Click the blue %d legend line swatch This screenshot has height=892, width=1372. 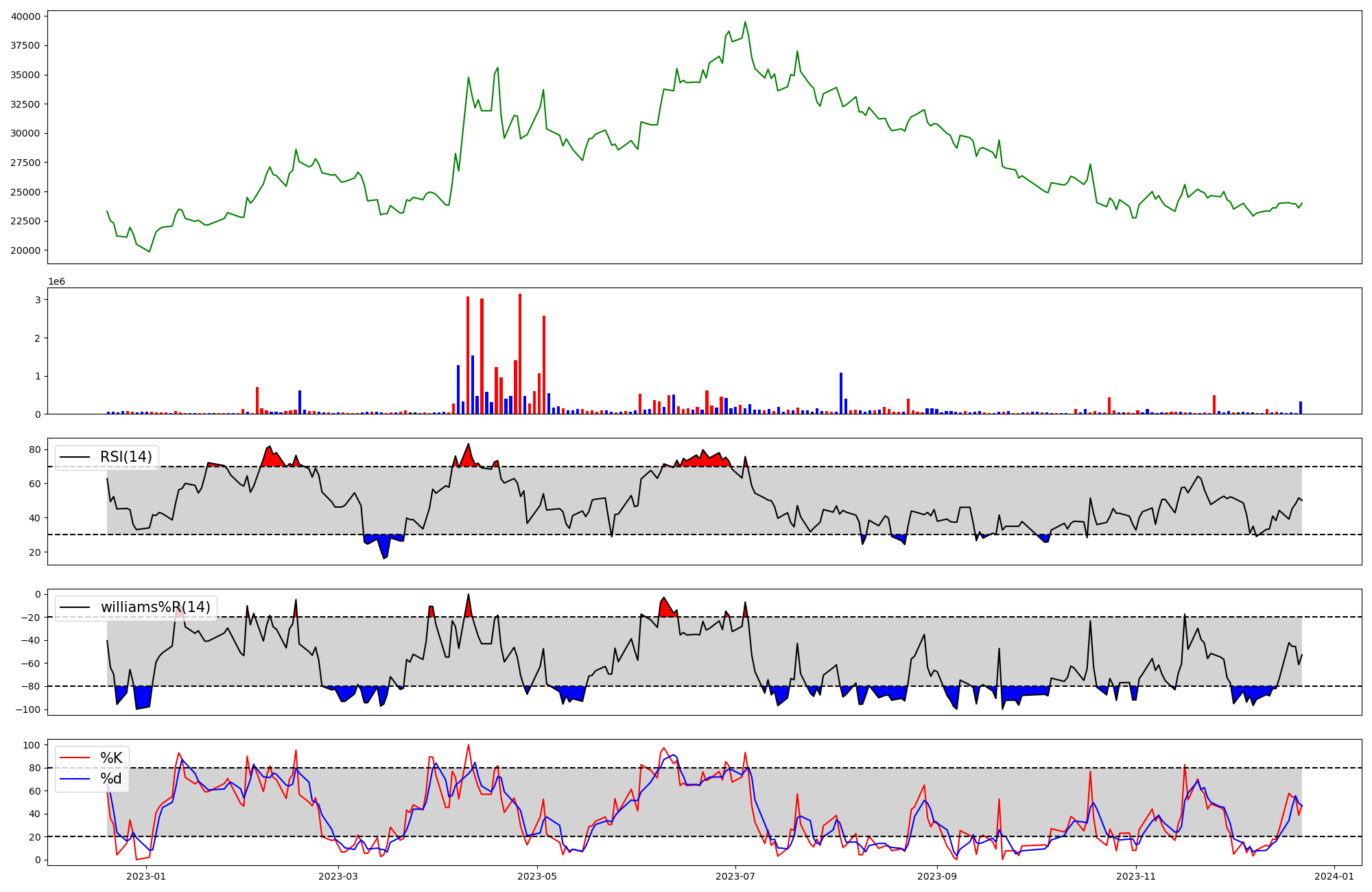coord(74,779)
